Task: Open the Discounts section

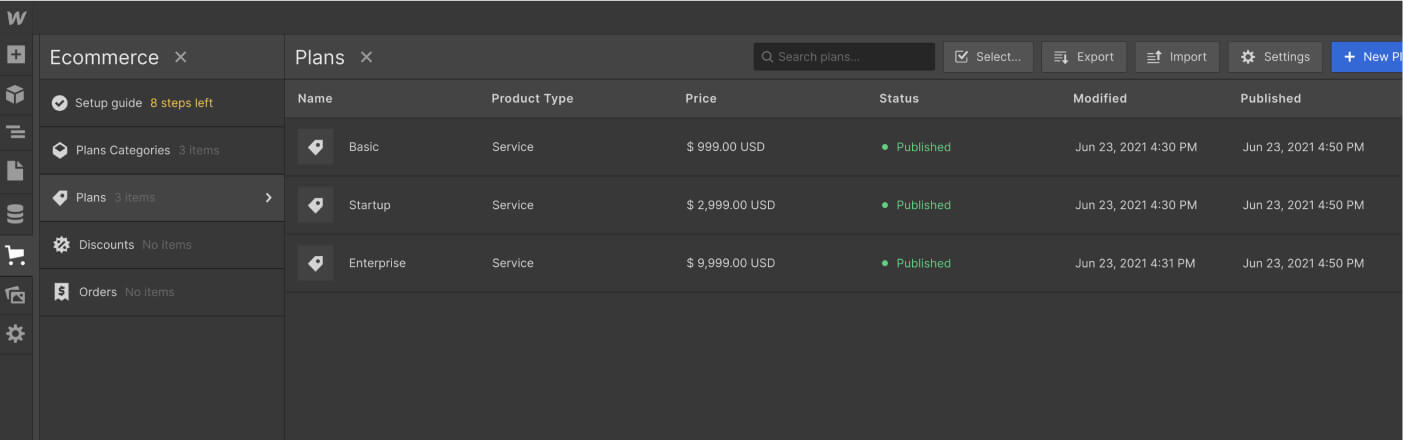Action: pyautogui.click(x=106, y=245)
